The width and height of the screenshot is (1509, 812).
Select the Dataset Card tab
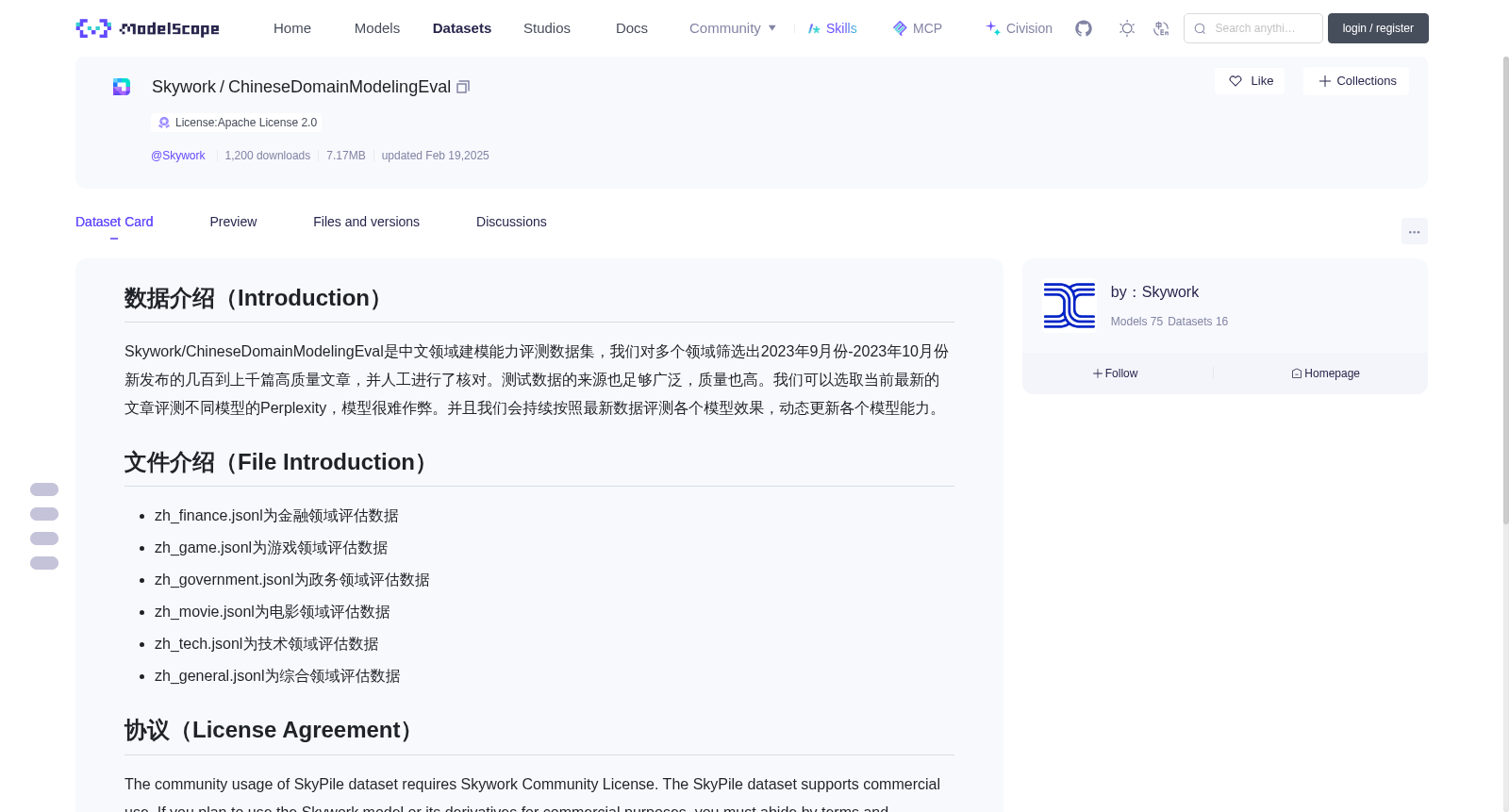114,222
